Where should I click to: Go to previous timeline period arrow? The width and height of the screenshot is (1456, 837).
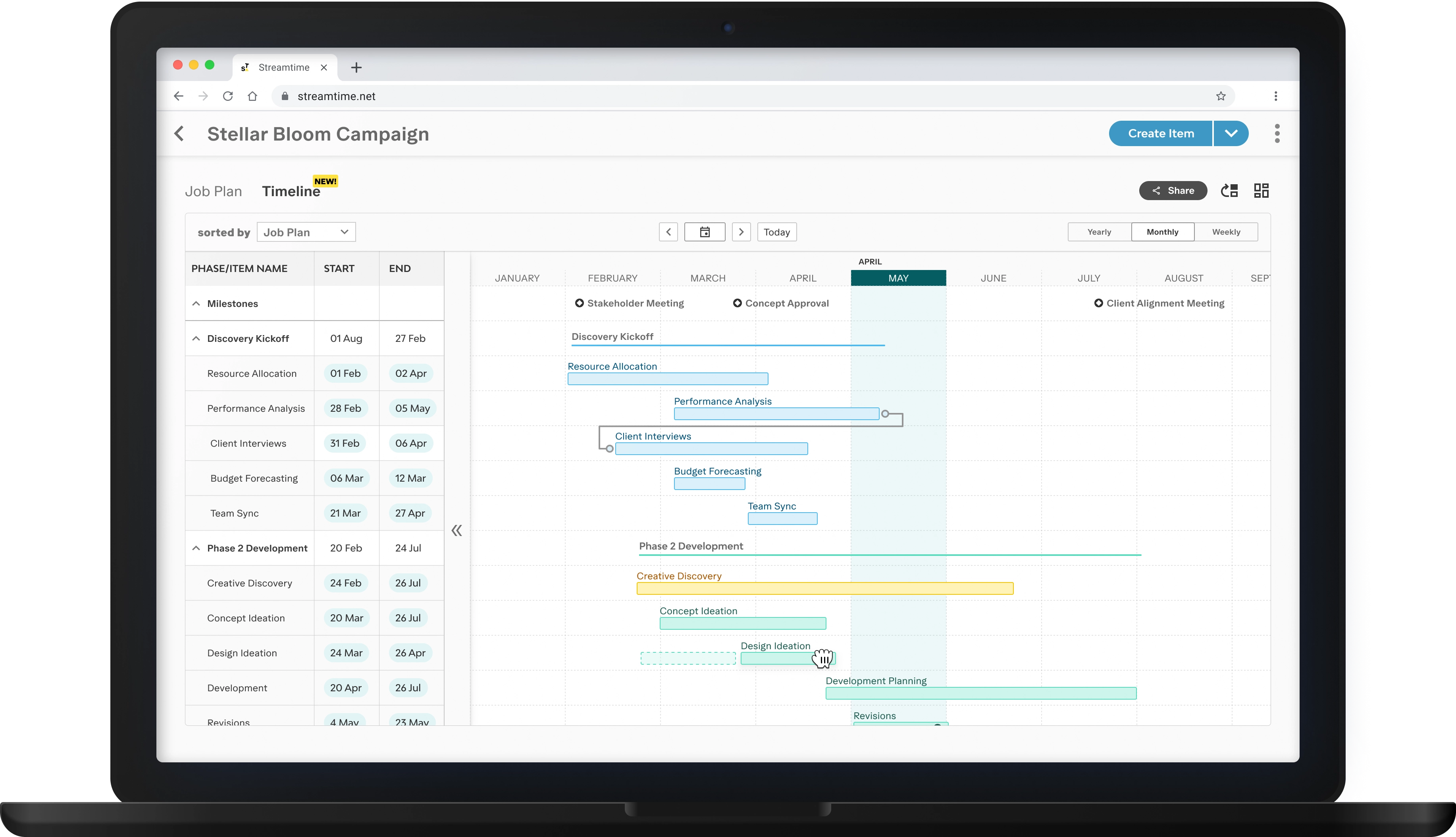coord(668,232)
